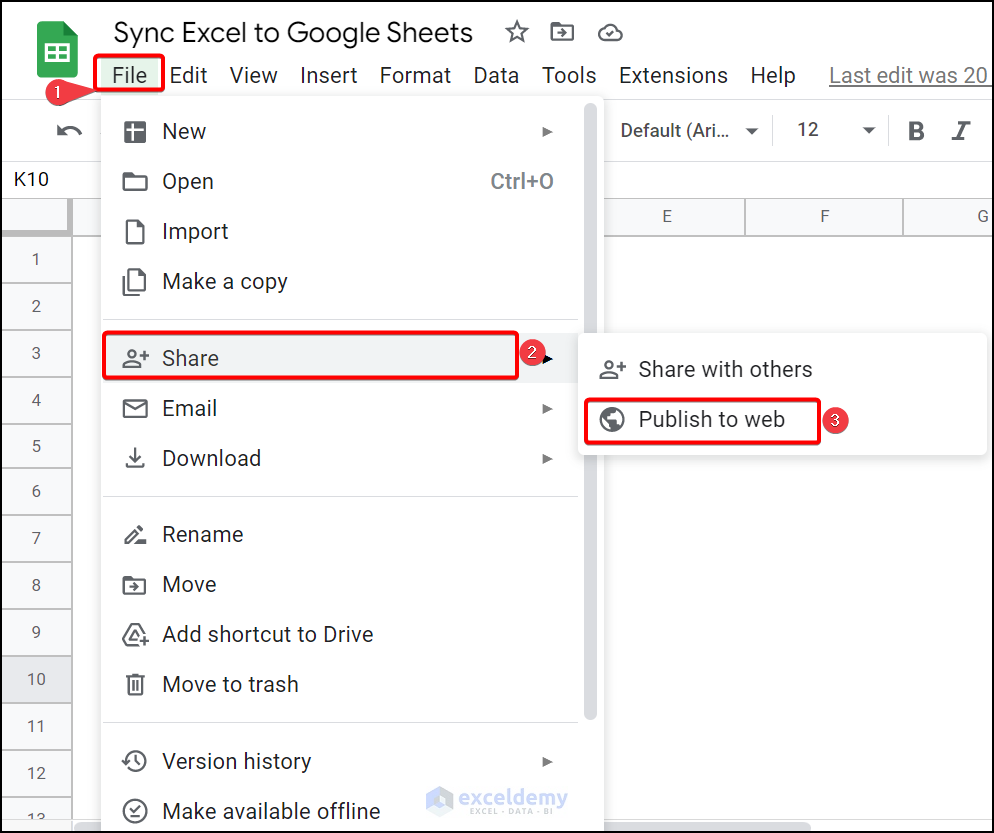Screen dimensions: 994x833
Task: Click the move-to-folder icon beside title
Action: coord(563,33)
